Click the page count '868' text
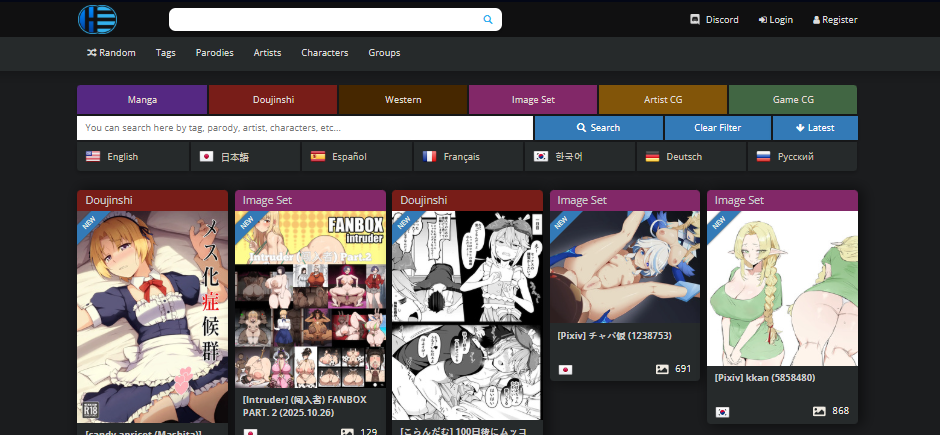This screenshot has width=940, height=435. [x=840, y=411]
